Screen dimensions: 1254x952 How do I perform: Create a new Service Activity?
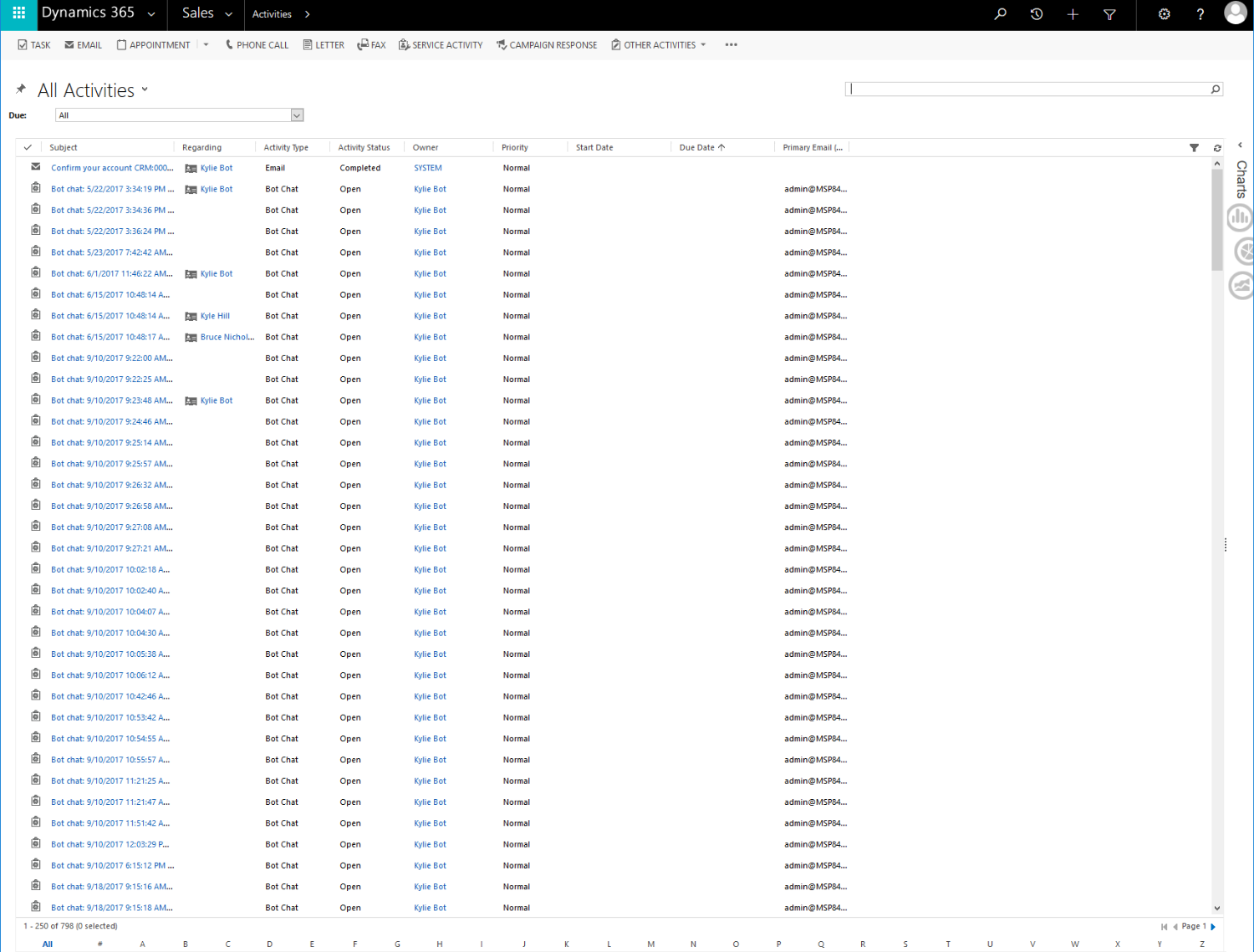(x=441, y=45)
